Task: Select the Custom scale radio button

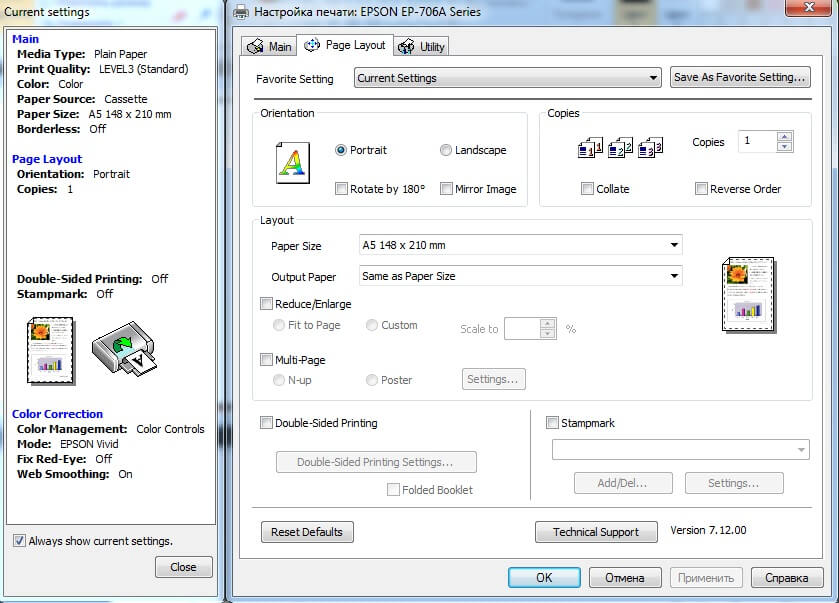Action: pos(372,325)
